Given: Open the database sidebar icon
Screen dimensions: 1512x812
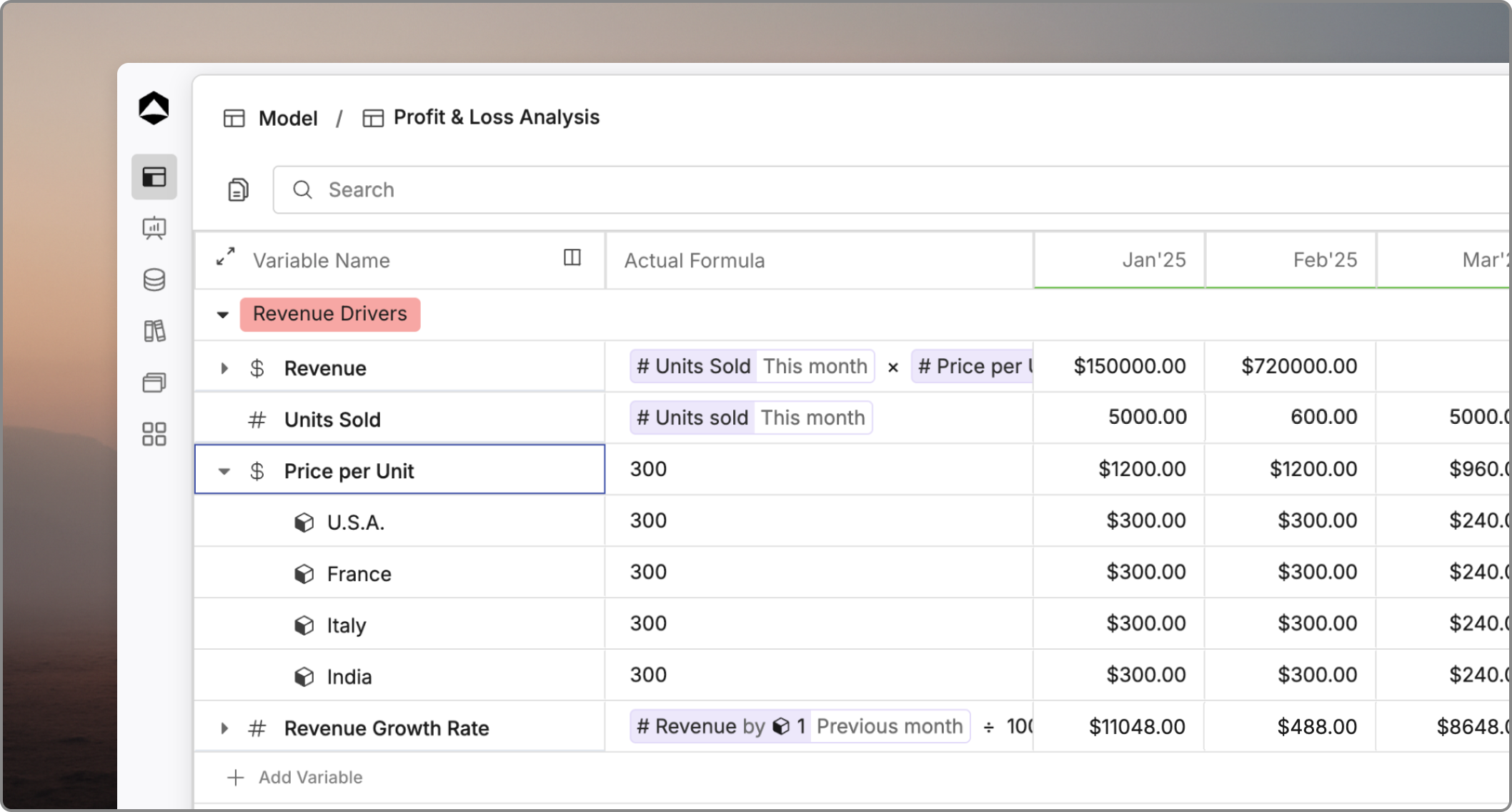Looking at the screenshot, I should click(x=154, y=279).
